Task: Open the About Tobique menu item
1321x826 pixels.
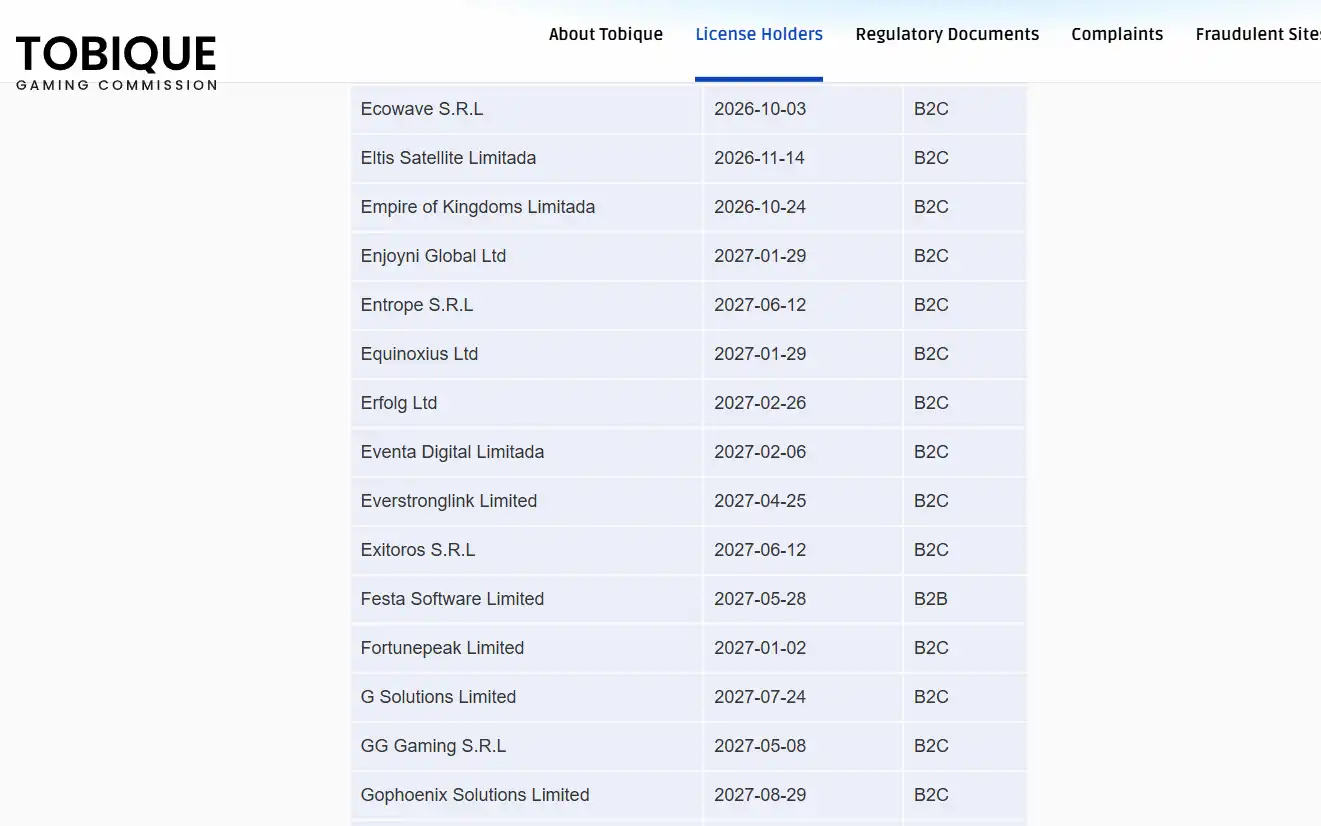Action: [x=605, y=34]
